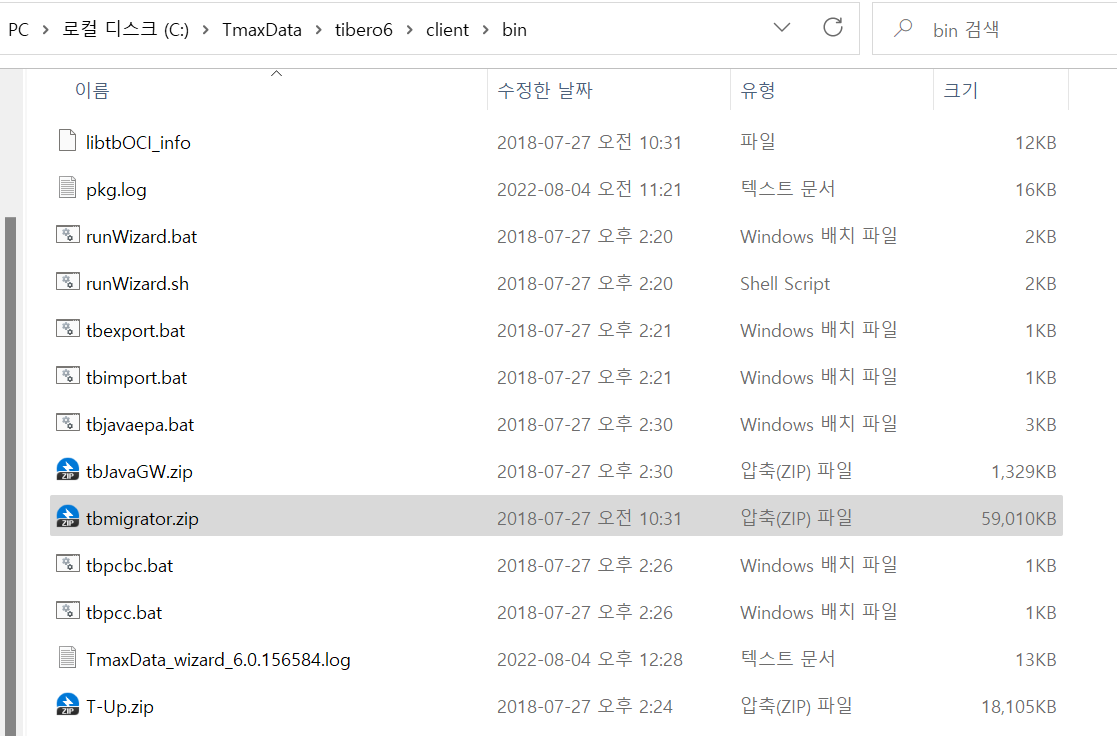1117x736 pixels.
Task: Click date 2022-08-04 오후 12:28
Action: click(590, 660)
